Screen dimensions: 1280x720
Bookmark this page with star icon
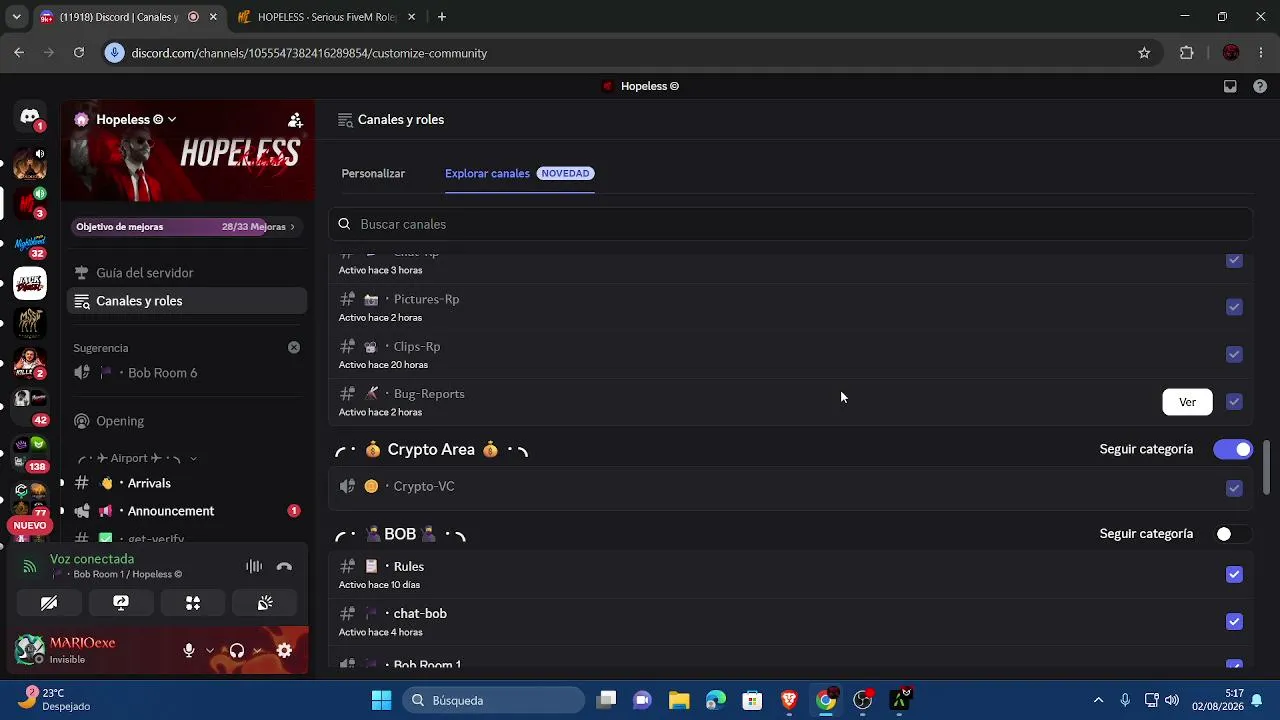(x=1144, y=53)
